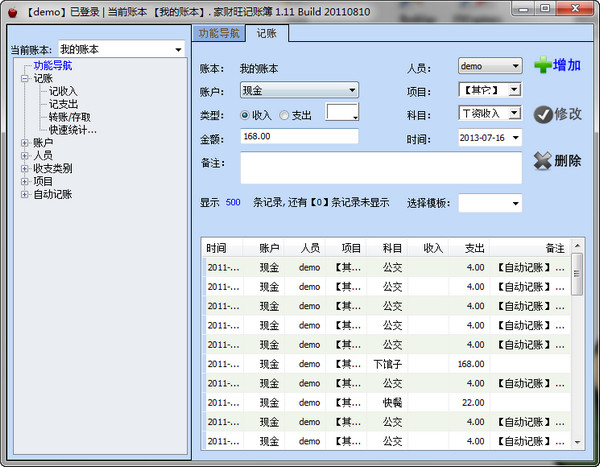600x467 pixels.
Task: Sort by the 支出 column header
Action: [470, 248]
